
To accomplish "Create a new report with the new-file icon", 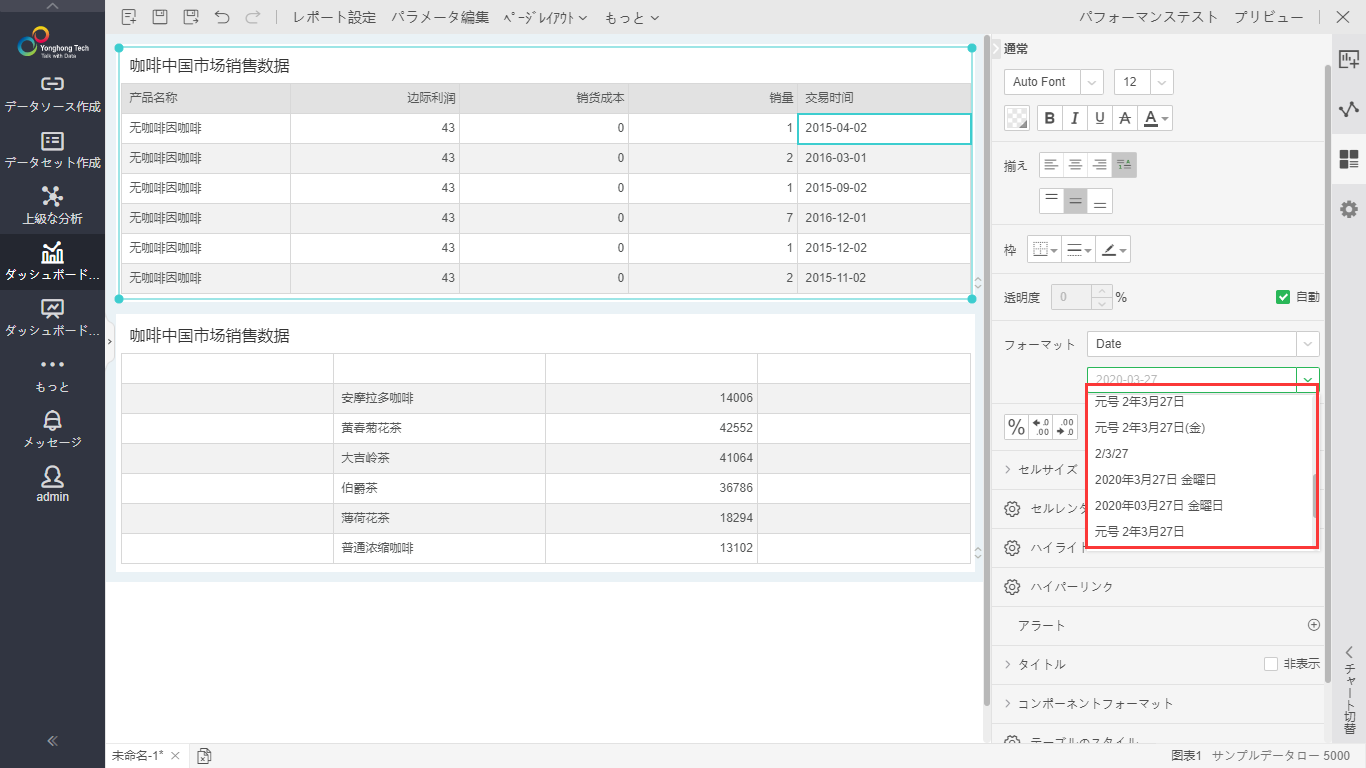I will 128,17.
